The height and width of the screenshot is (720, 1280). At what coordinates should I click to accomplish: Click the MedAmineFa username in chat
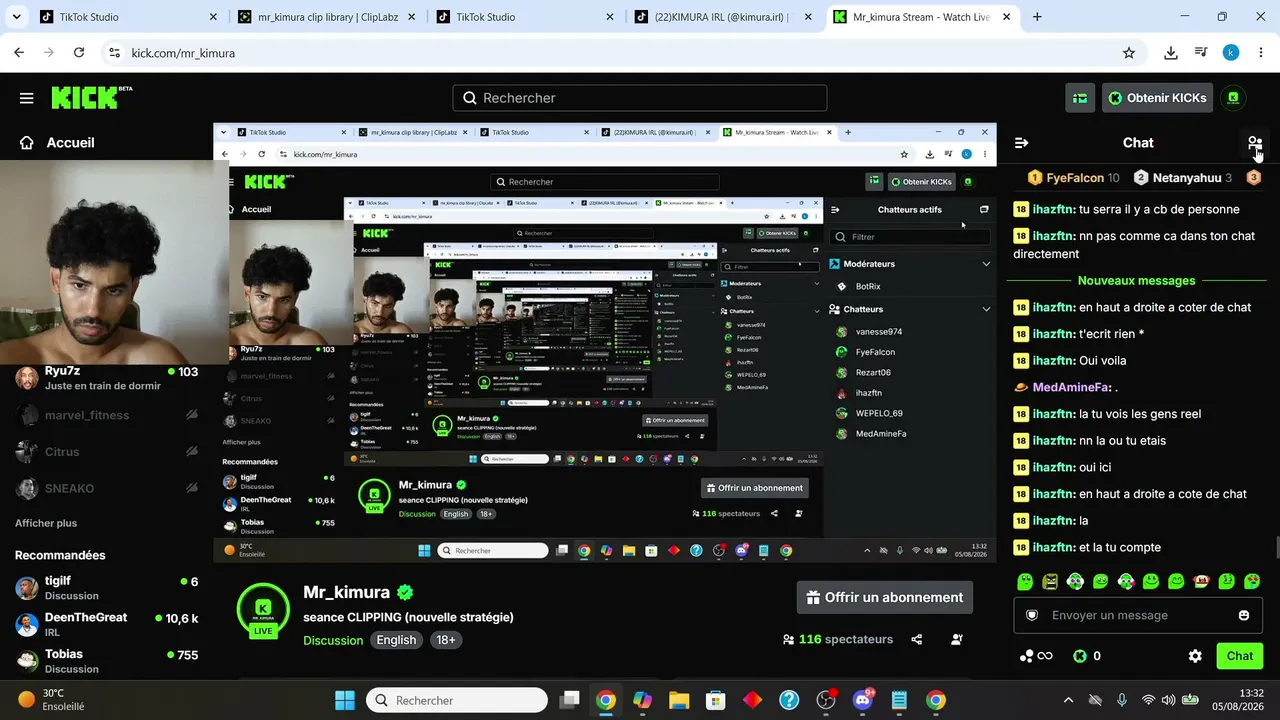point(1071,387)
